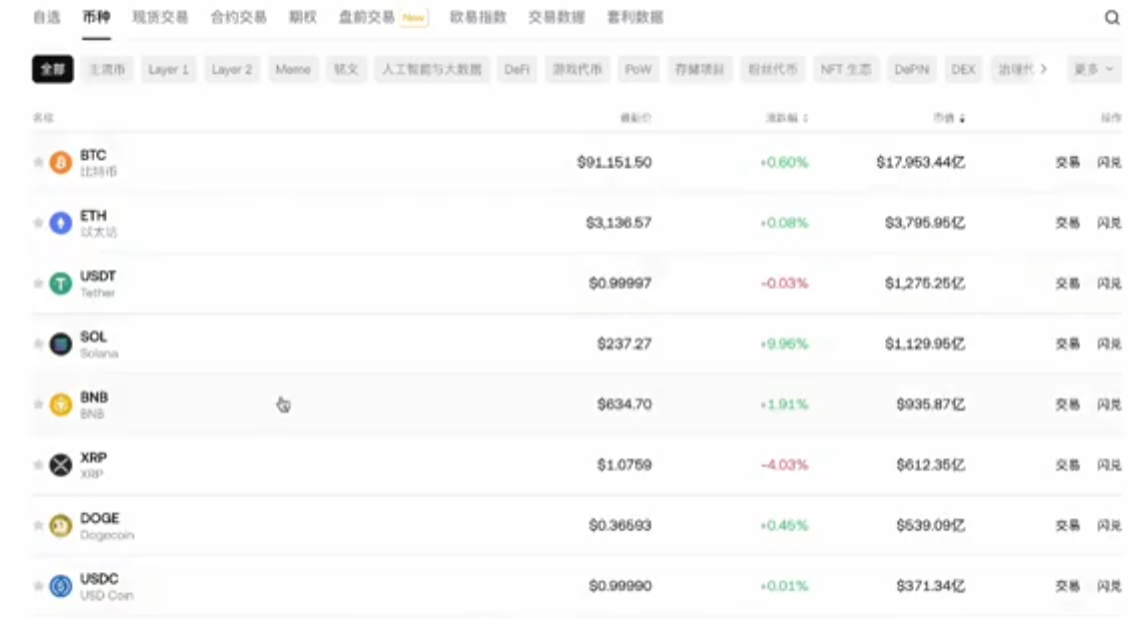Filter by 存储项目 chip
This screenshot has width=1143, height=619.
[x=699, y=69]
